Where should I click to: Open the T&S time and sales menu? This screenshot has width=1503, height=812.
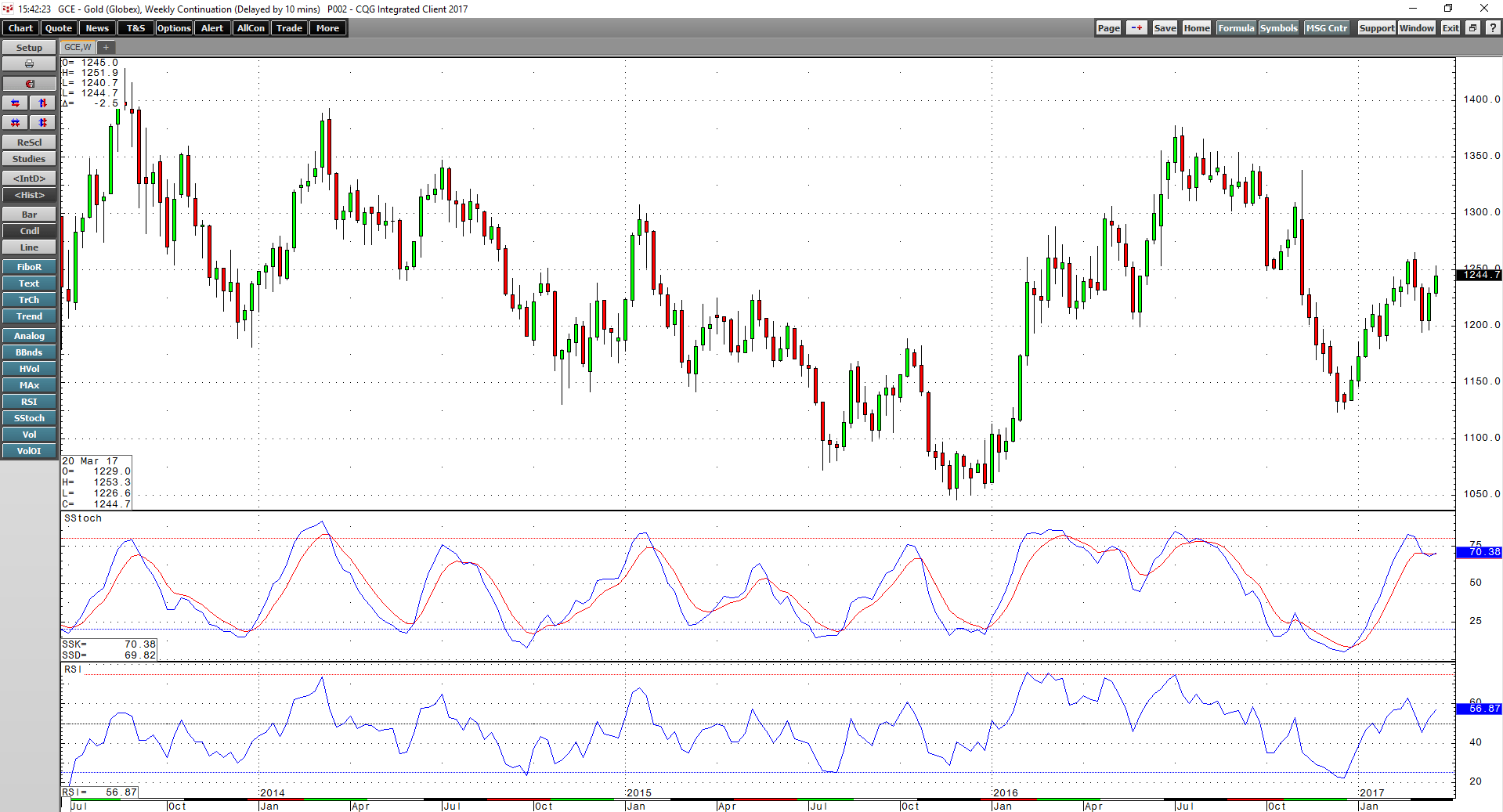pyautogui.click(x=135, y=28)
